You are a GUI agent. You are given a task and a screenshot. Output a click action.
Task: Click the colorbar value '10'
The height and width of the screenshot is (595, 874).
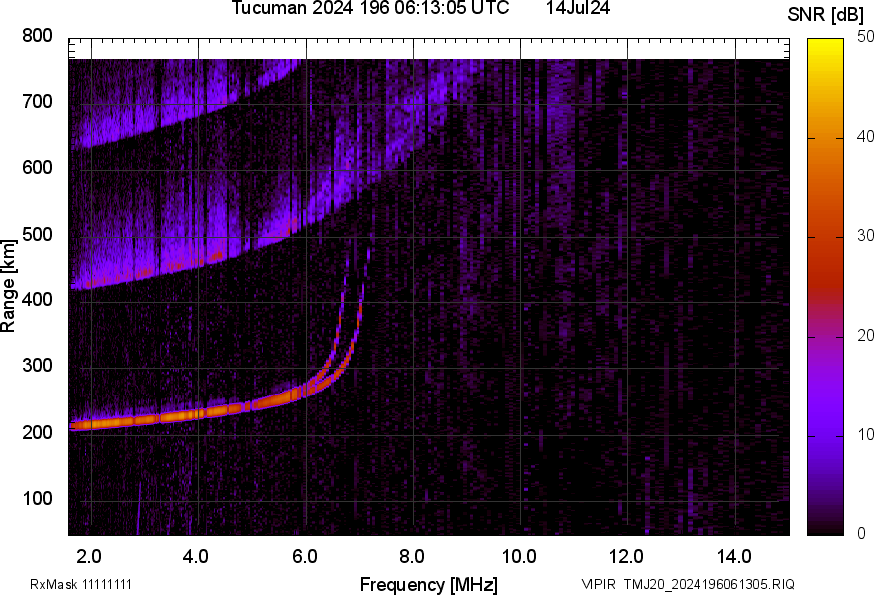click(865, 434)
